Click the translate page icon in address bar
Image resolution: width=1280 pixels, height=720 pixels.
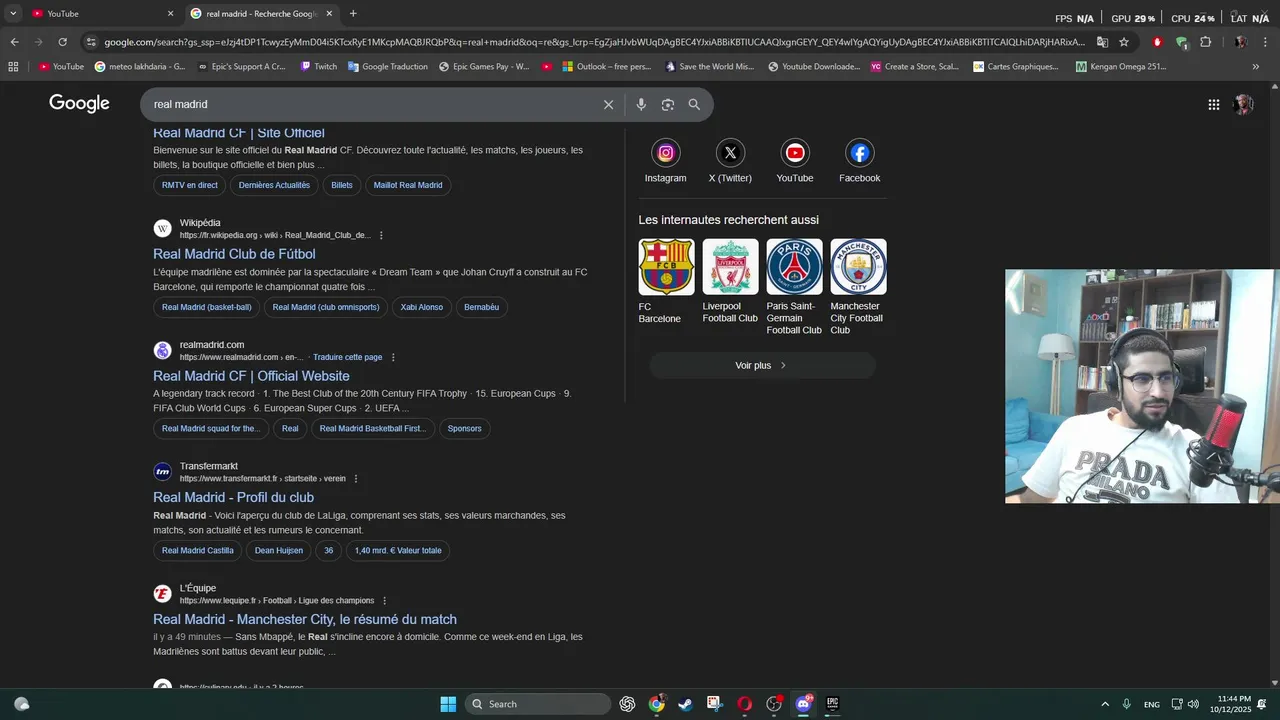pos(1102,42)
